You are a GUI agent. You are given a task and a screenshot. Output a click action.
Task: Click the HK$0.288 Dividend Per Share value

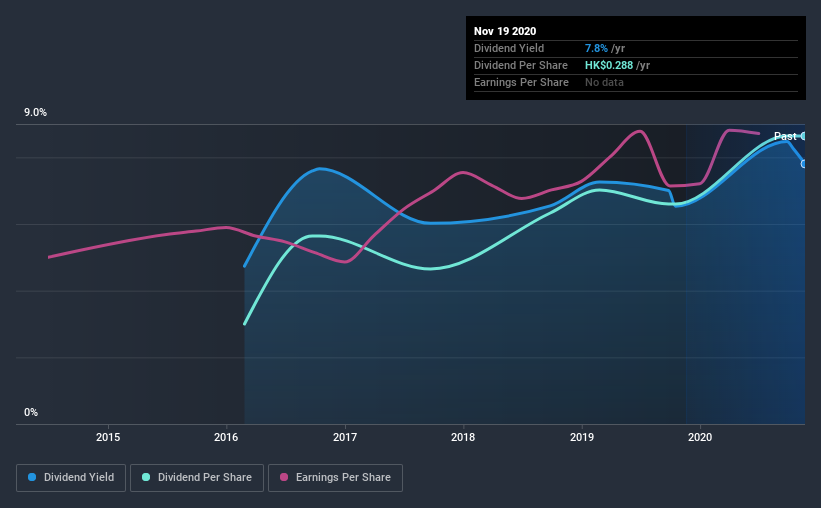609,65
